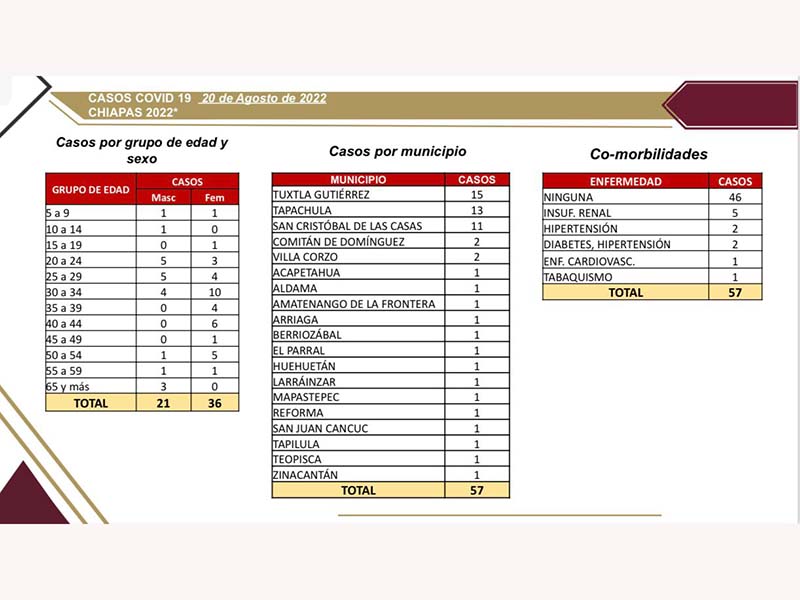The height and width of the screenshot is (600, 800).
Task: Click the value 15 for Tuxtla Gutiérrez
Action: coord(477,194)
